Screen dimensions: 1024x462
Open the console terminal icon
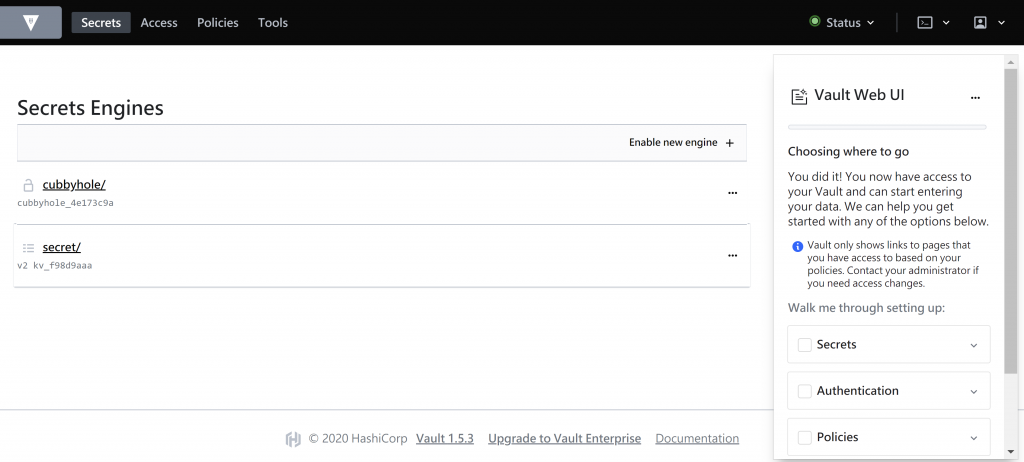coord(925,22)
